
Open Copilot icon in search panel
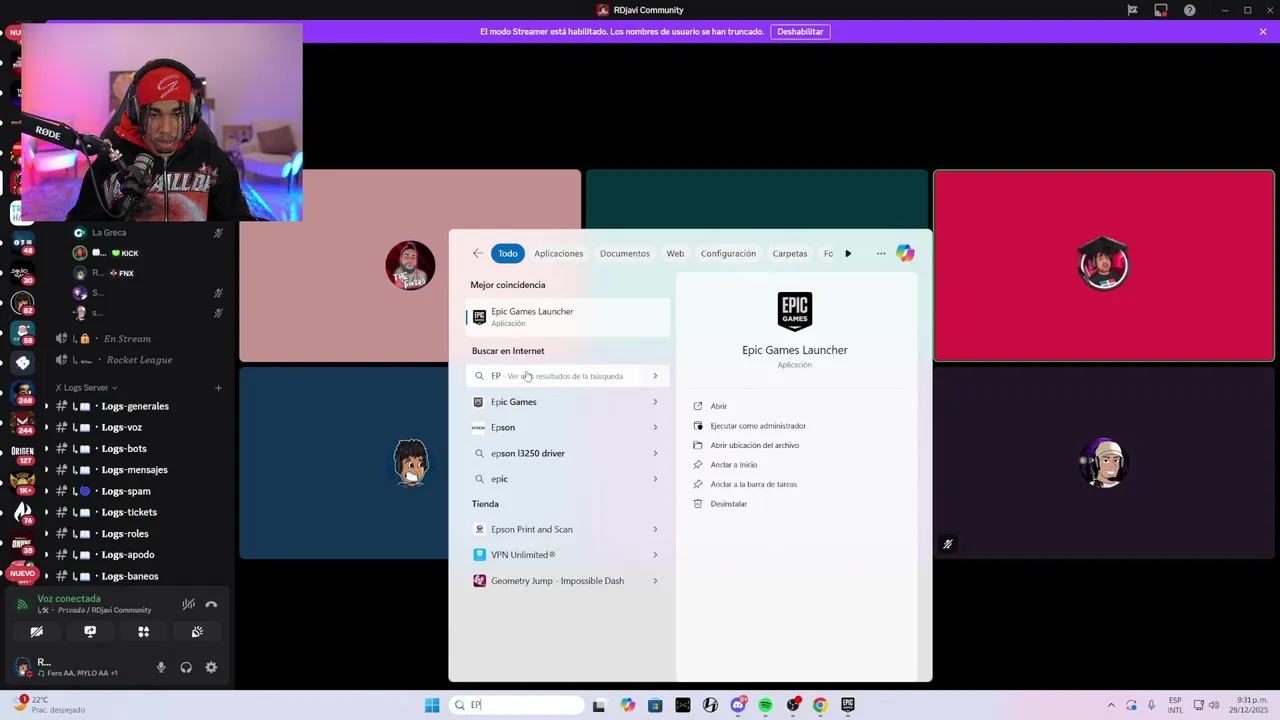click(x=905, y=253)
